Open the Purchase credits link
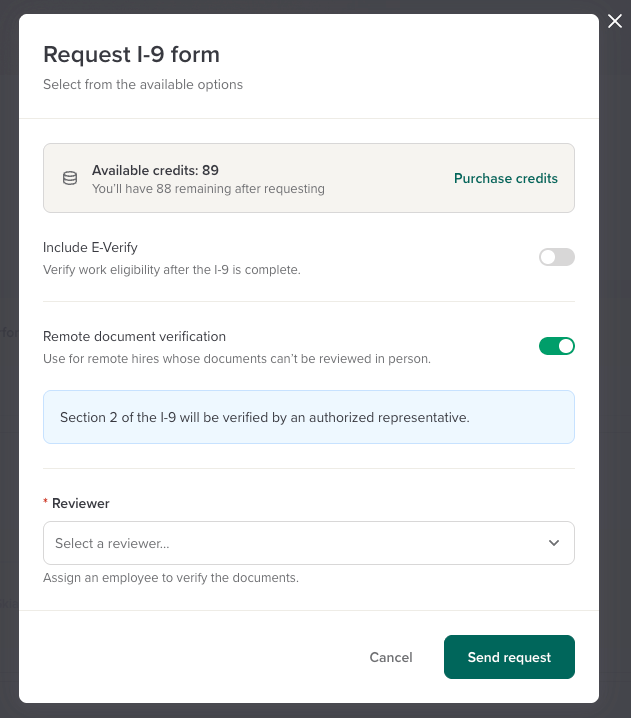This screenshot has width=631, height=718. 505,178
